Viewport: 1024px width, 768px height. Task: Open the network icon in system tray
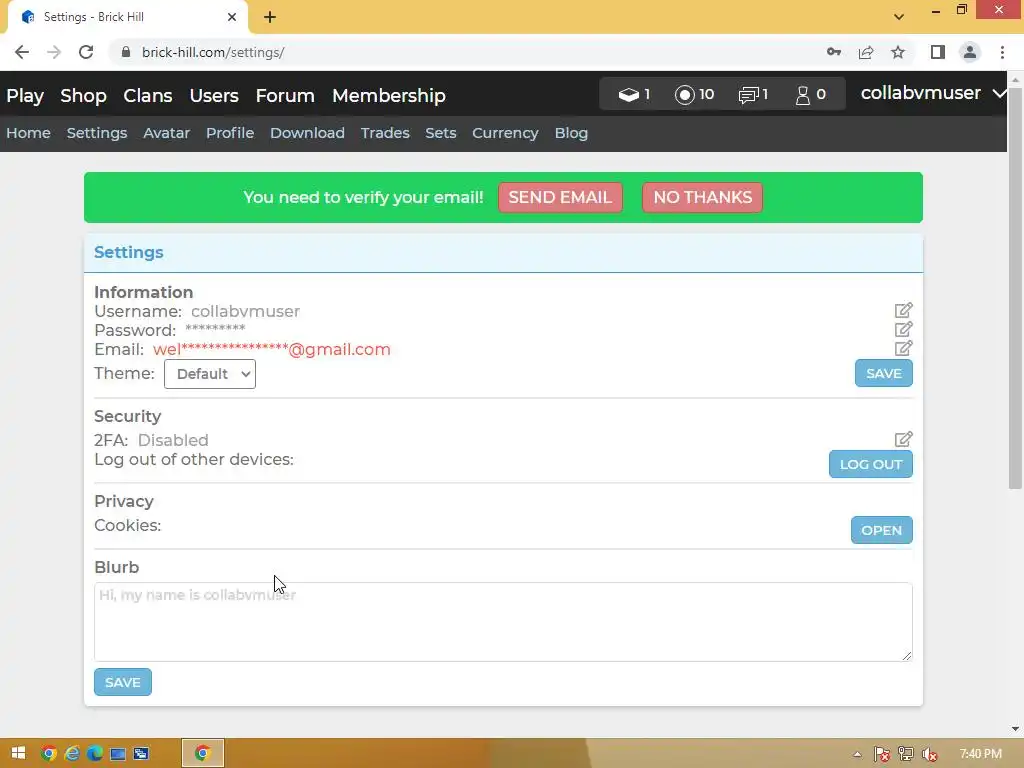click(x=906, y=754)
